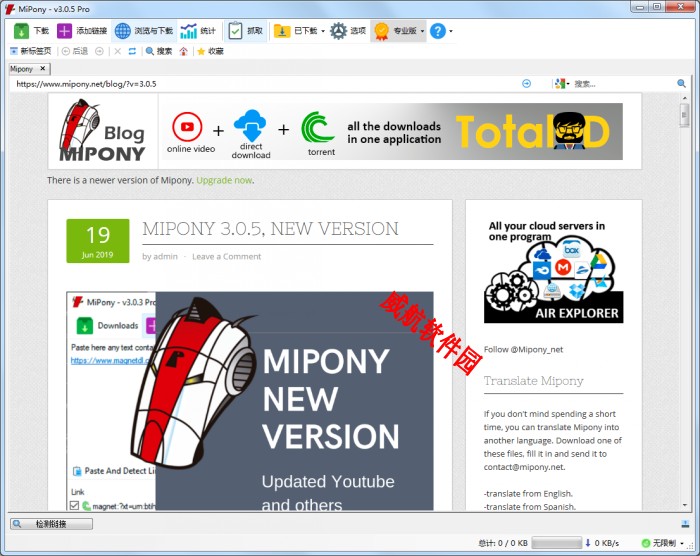Go back with the 后退 button
This screenshot has height=556, width=700.
click(x=75, y=51)
